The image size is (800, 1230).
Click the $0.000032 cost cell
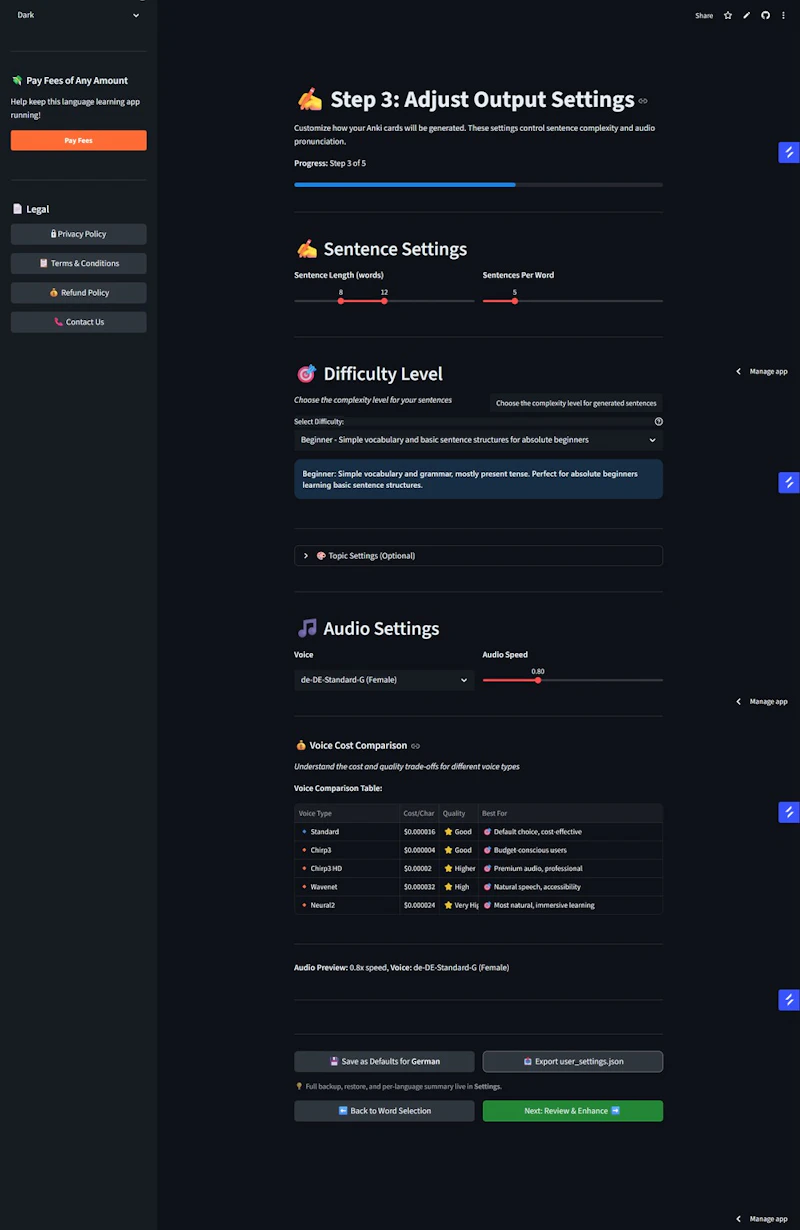(419, 887)
